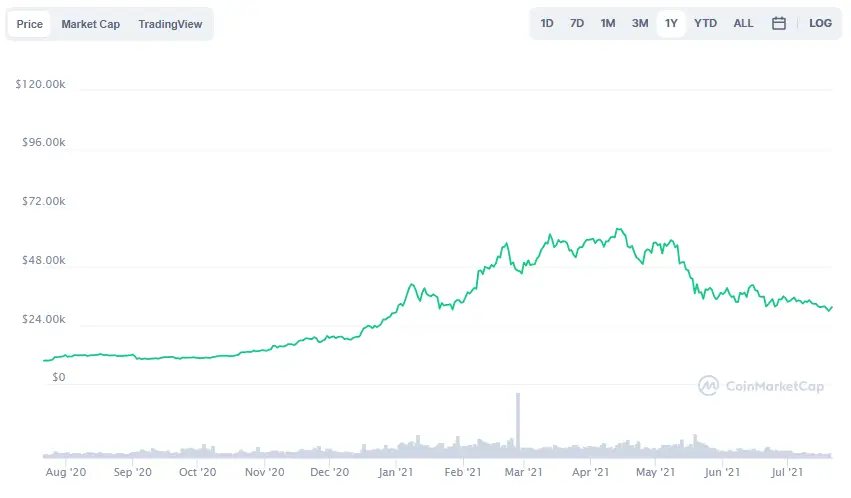Switch to 3M time range
851x498 pixels.
point(640,23)
